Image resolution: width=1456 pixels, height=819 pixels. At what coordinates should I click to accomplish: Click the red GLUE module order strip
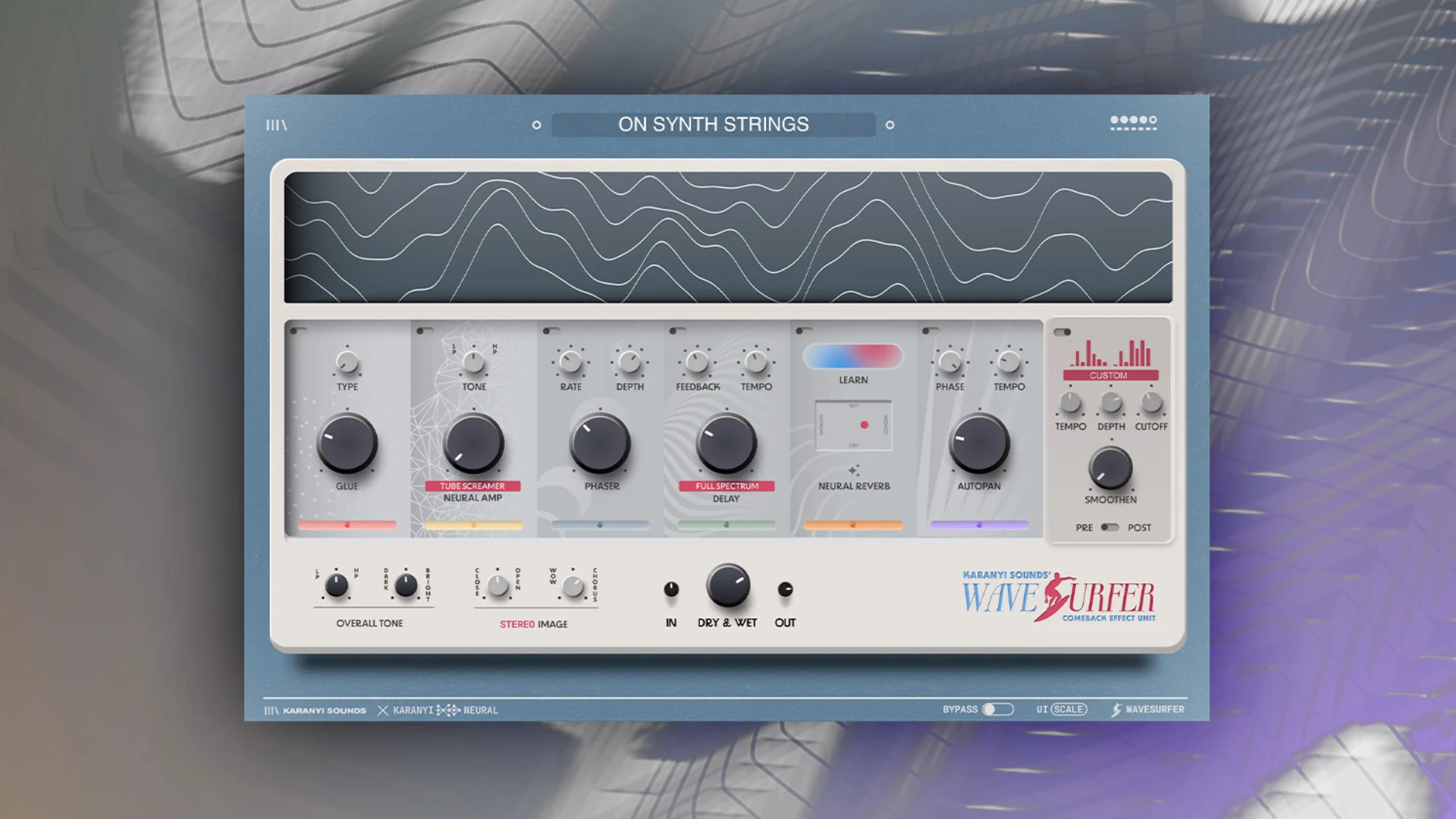tap(347, 525)
